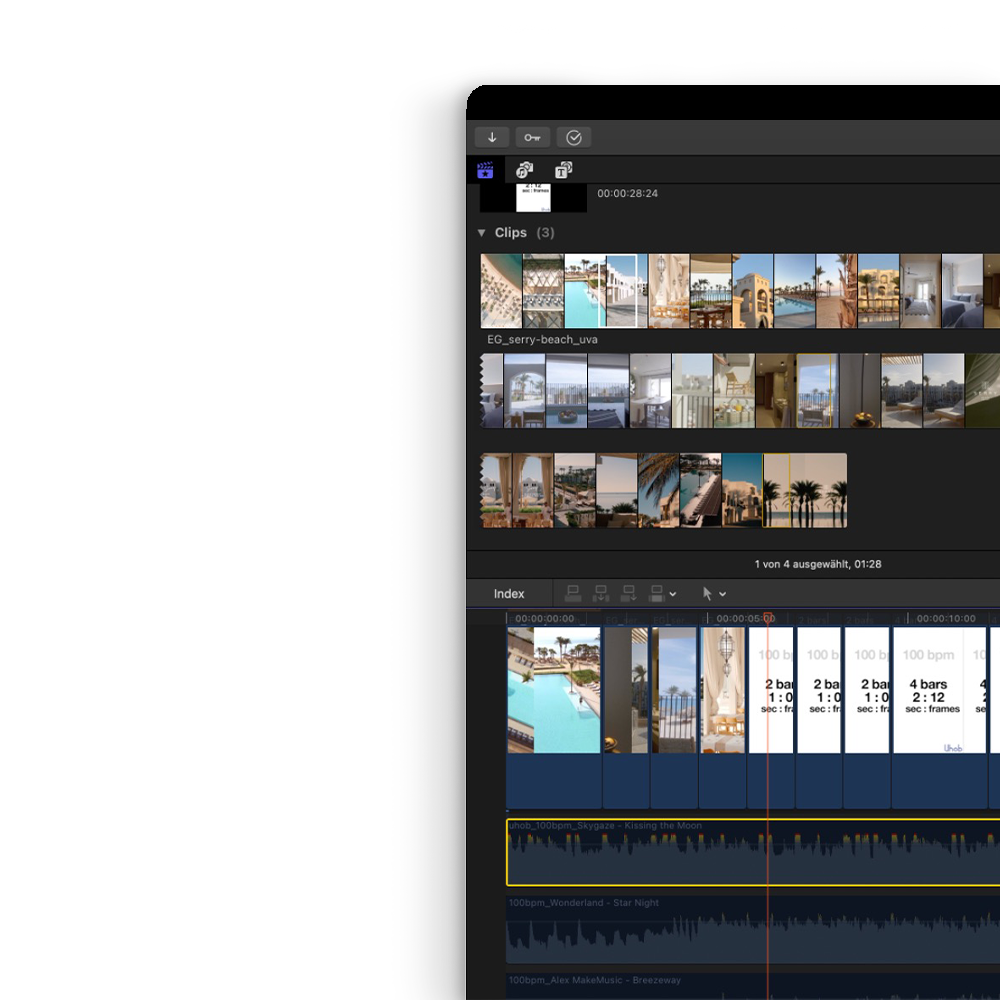Open the timeline Index panel
1000x1000 pixels.
(509, 594)
